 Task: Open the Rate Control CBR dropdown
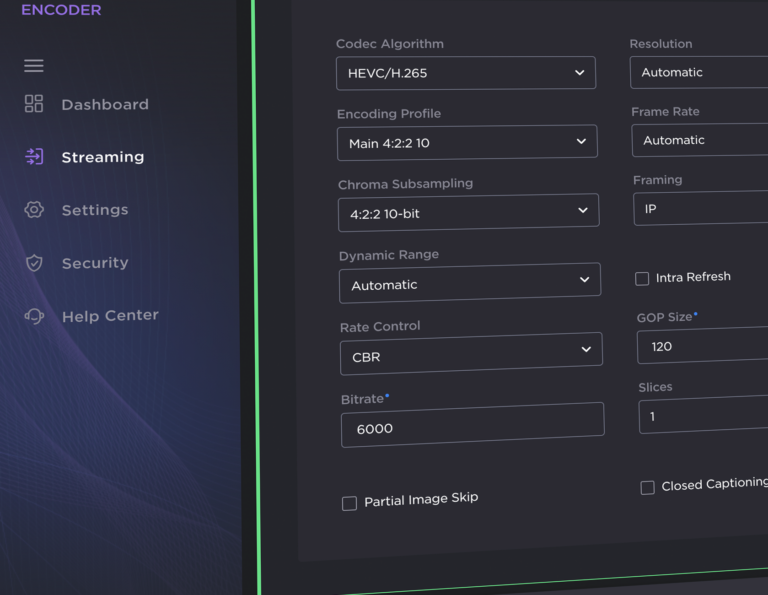(471, 354)
